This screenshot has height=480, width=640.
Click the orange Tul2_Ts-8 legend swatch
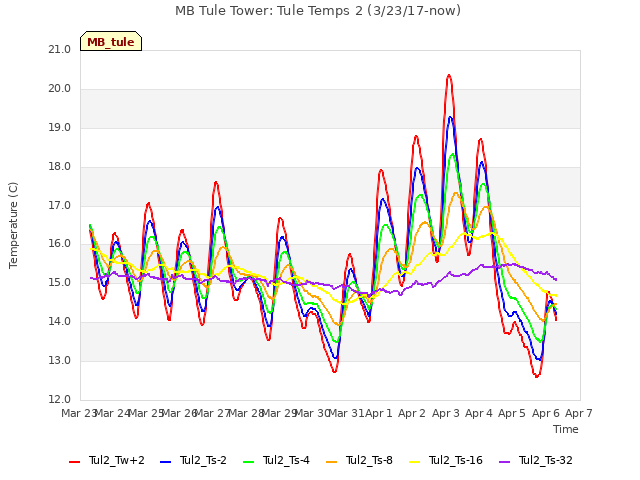[x=331, y=461]
